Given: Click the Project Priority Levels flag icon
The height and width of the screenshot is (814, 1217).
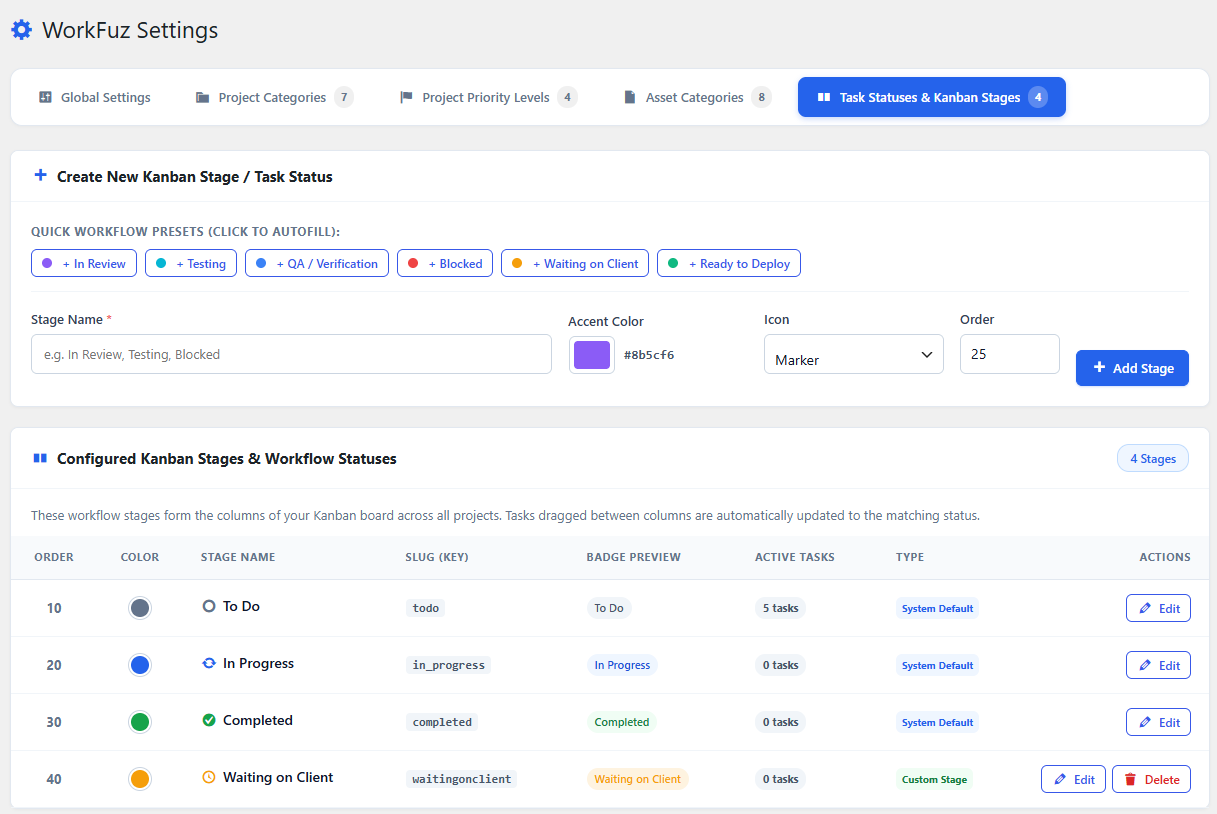Looking at the screenshot, I should (406, 97).
